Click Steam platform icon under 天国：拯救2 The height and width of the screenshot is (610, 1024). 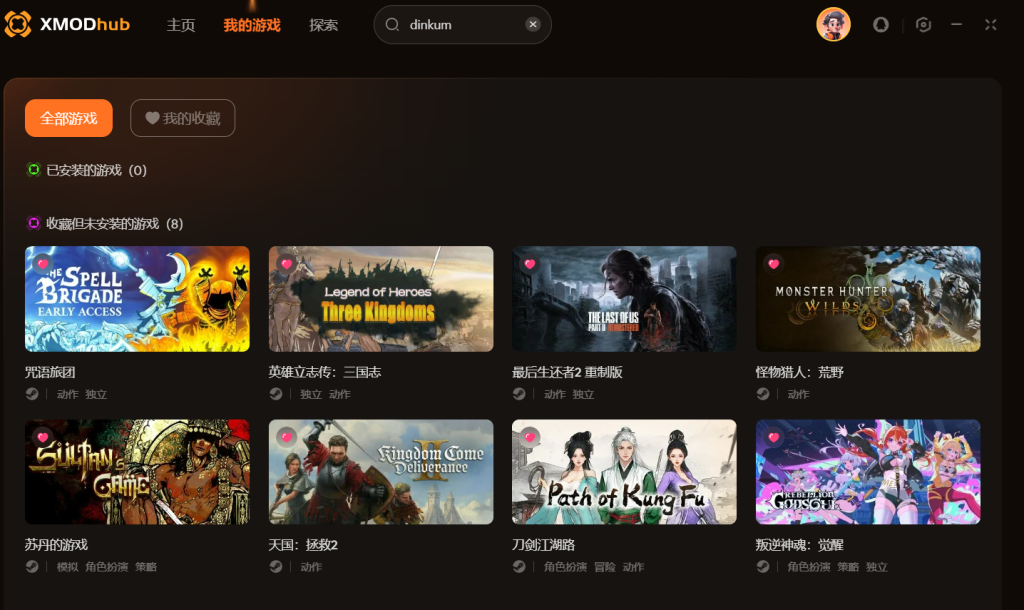pos(276,566)
